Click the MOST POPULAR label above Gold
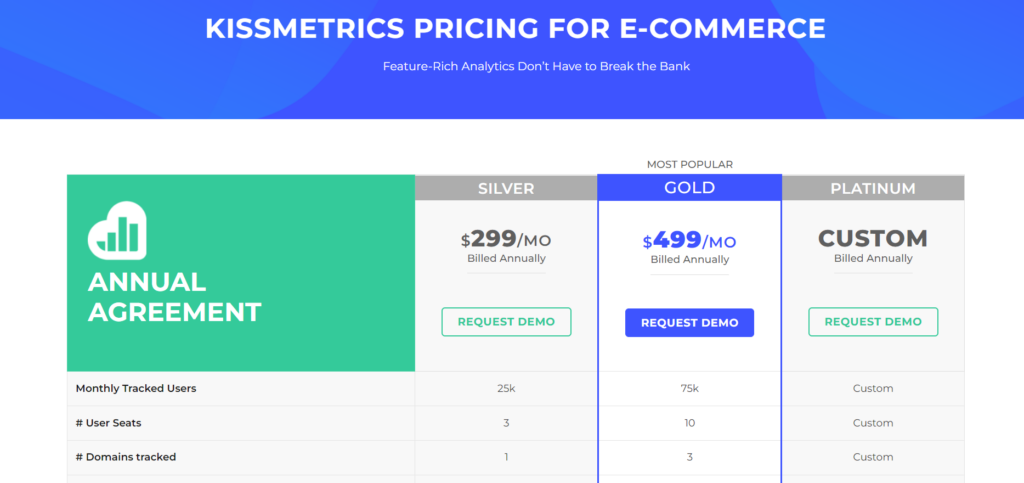Image resolution: width=1024 pixels, height=483 pixels. (689, 164)
